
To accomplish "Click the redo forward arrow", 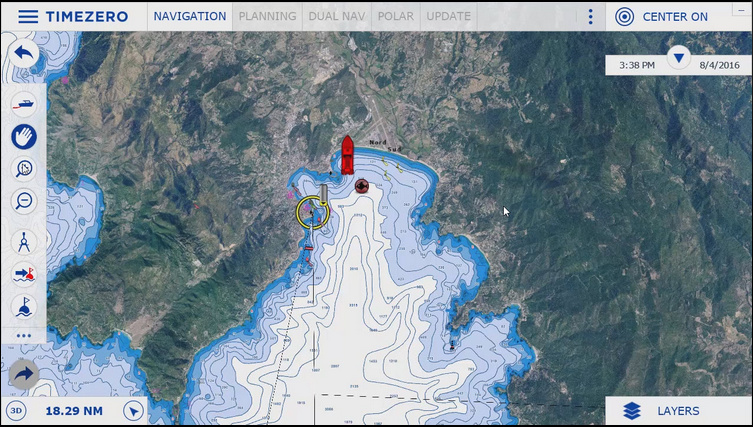I will 24,374.
